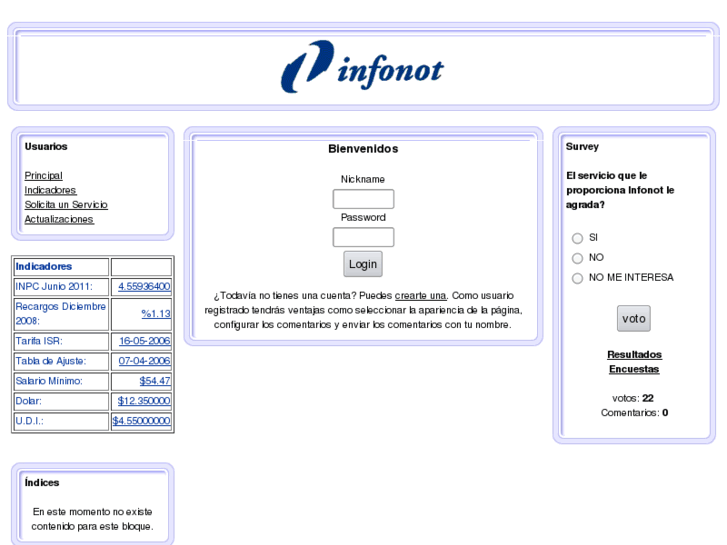This screenshot has width=727, height=545.
Task: Click the survey question text
Action: coord(620,190)
